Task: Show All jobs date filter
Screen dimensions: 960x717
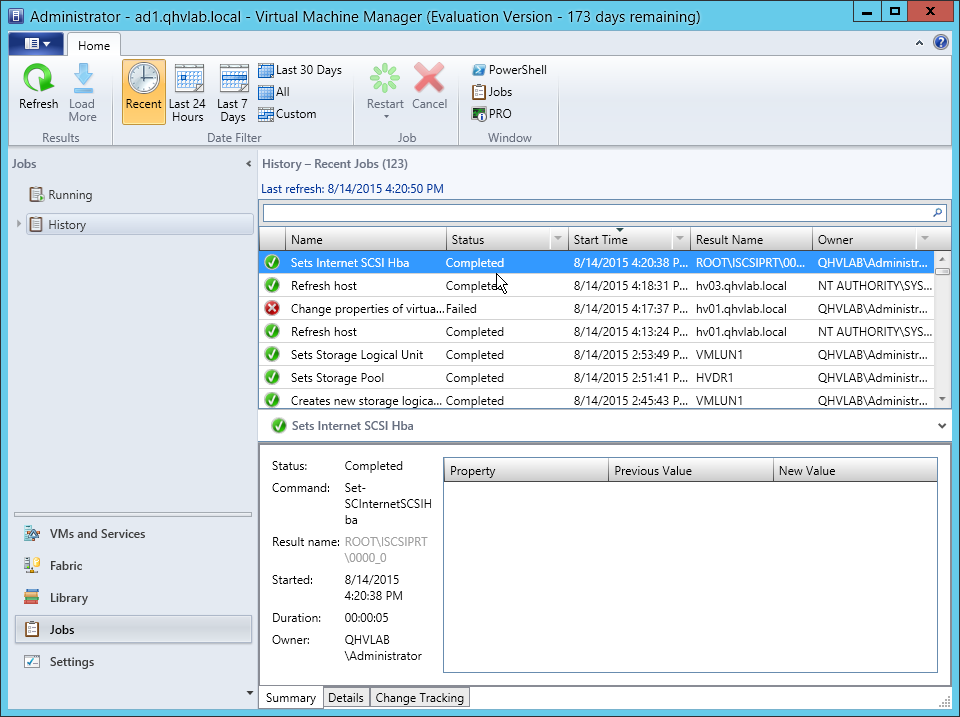Action: 274,92
